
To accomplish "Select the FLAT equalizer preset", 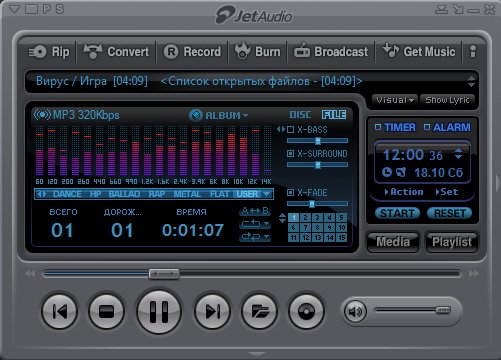I will 219,194.
